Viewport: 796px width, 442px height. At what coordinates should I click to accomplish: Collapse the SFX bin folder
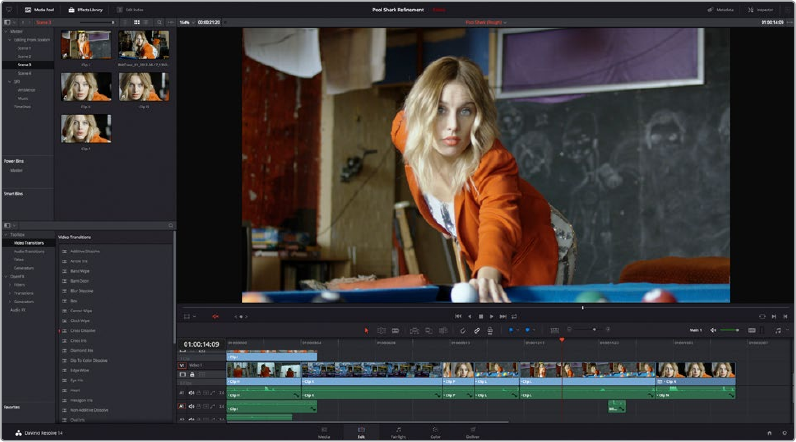point(10,81)
